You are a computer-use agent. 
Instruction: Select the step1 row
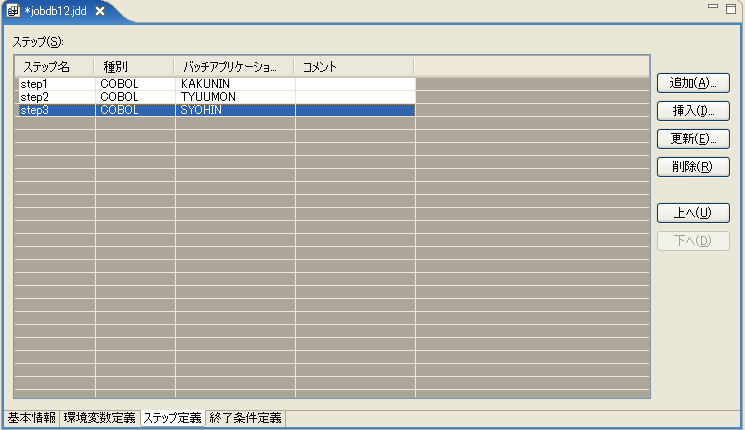(216, 84)
